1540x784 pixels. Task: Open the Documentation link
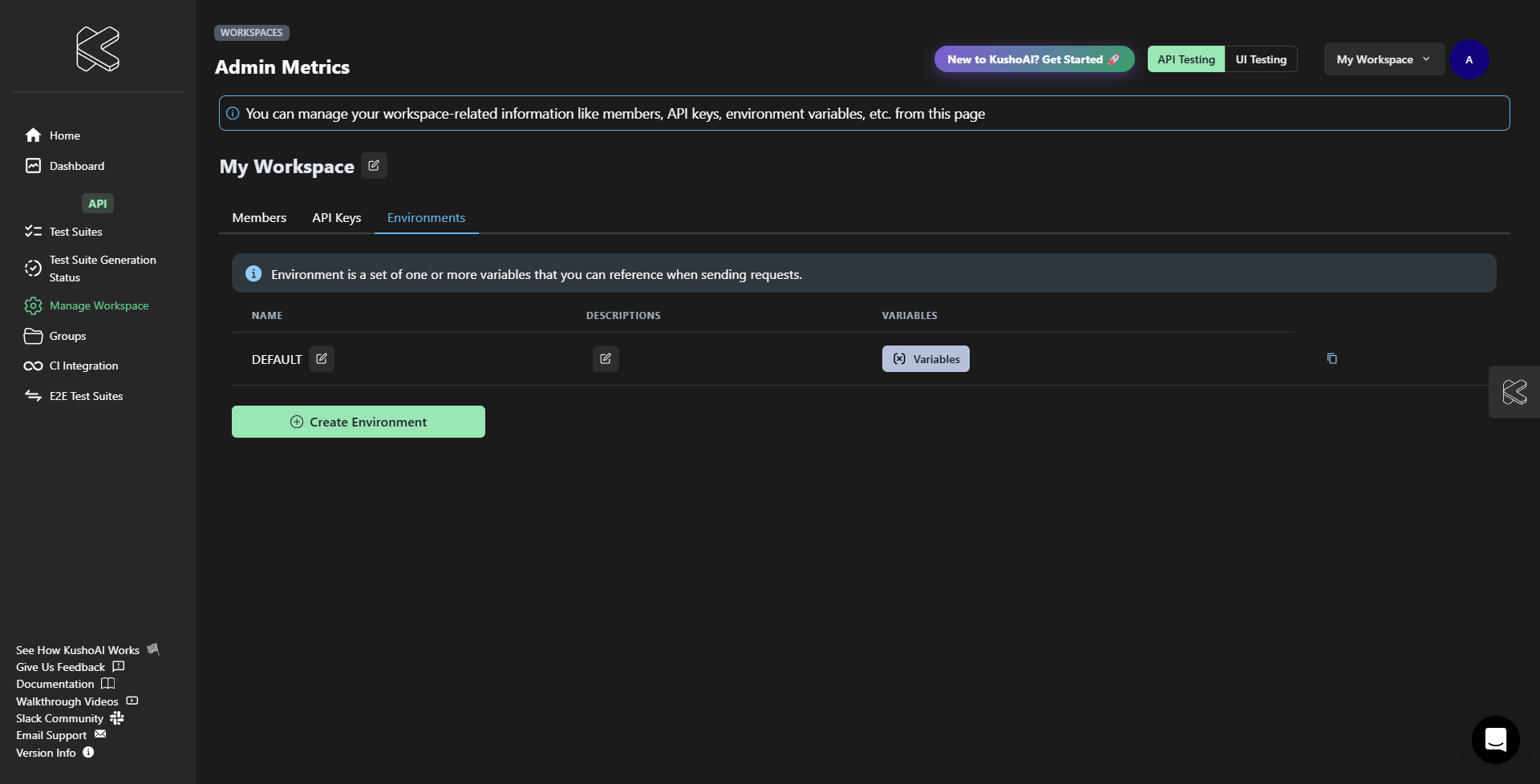pos(55,684)
